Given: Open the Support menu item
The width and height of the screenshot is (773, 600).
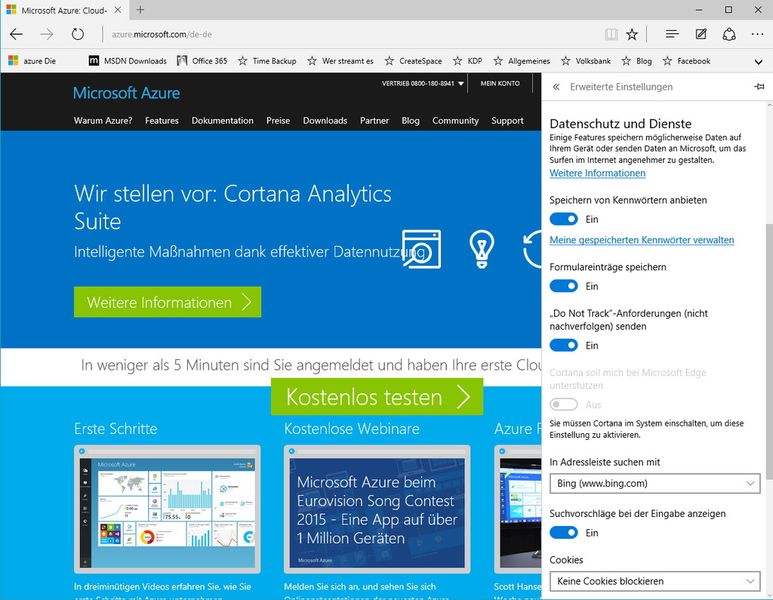Looking at the screenshot, I should click(x=507, y=120).
